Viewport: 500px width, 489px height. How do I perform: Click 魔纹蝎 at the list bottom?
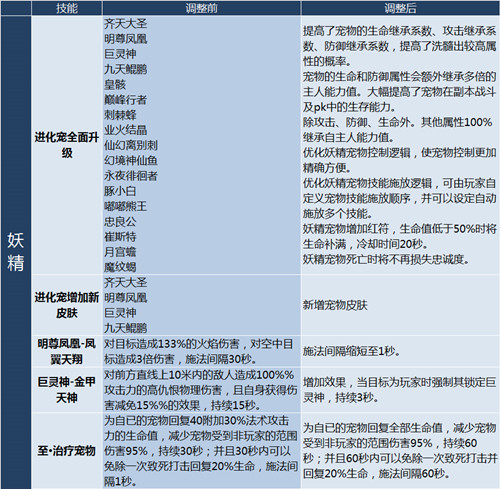point(120,267)
